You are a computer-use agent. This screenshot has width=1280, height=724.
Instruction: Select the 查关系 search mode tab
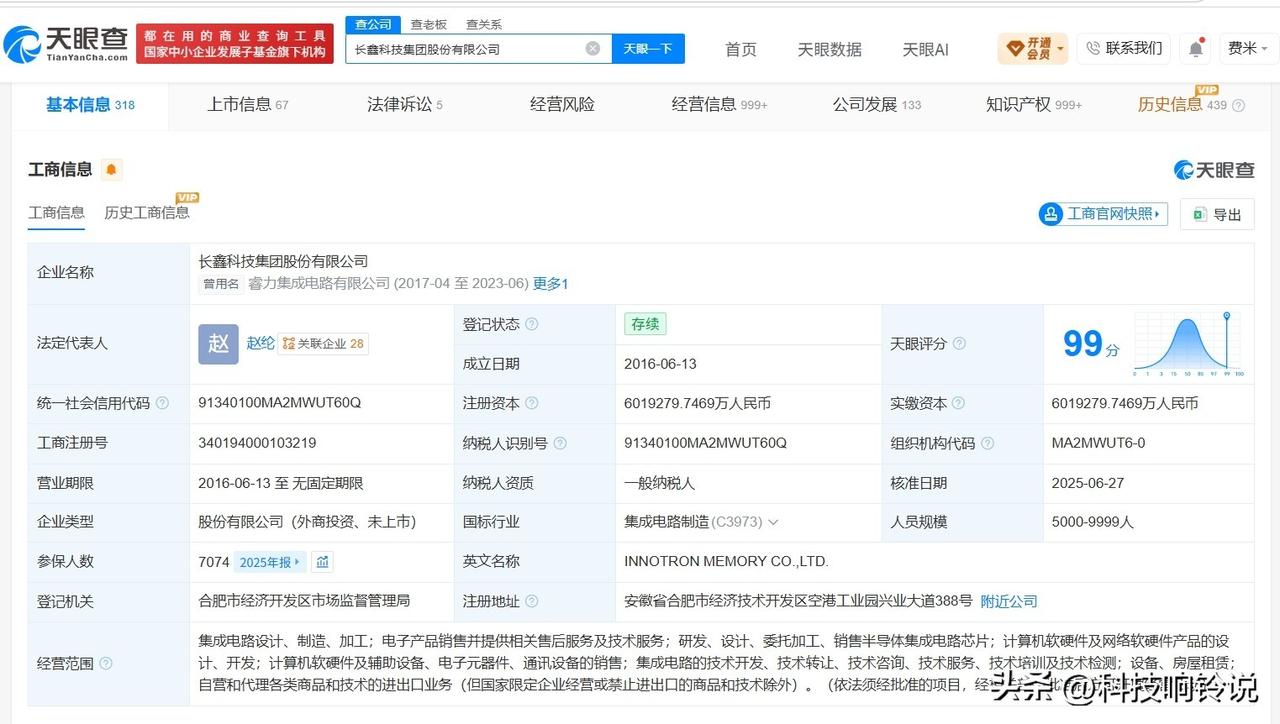tap(484, 24)
